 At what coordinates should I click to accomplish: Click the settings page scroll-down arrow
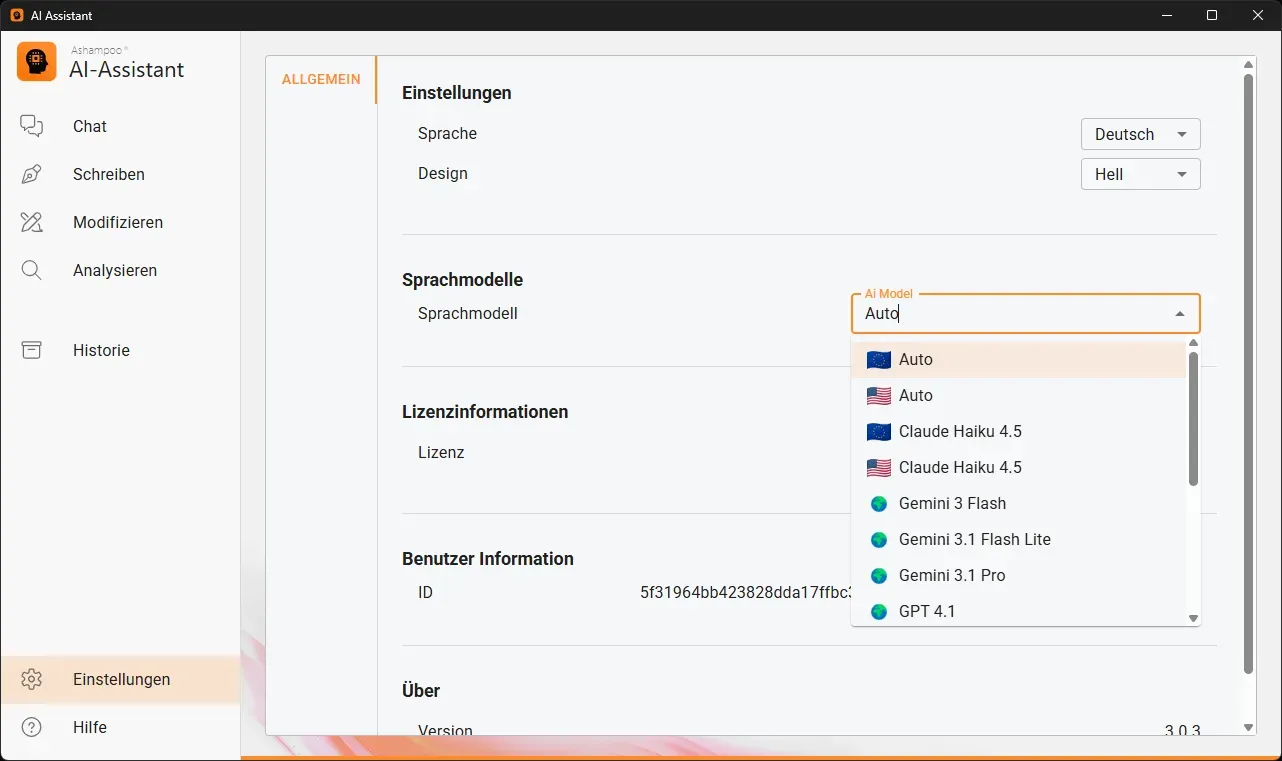pos(1248,728)
